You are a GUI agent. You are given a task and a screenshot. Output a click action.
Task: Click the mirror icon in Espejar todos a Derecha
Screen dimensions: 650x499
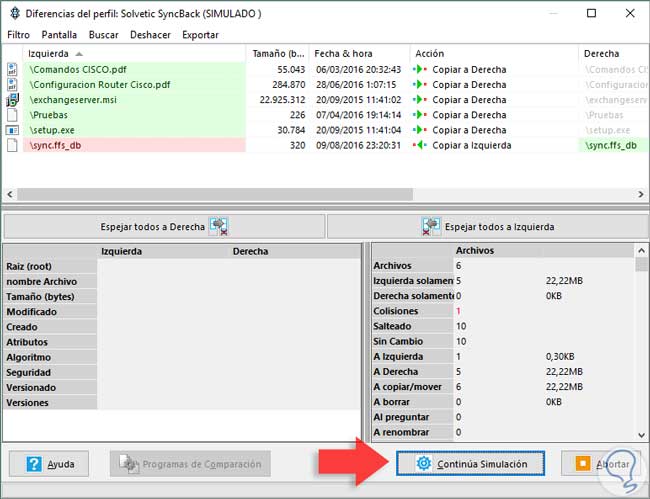pos(219,227)
